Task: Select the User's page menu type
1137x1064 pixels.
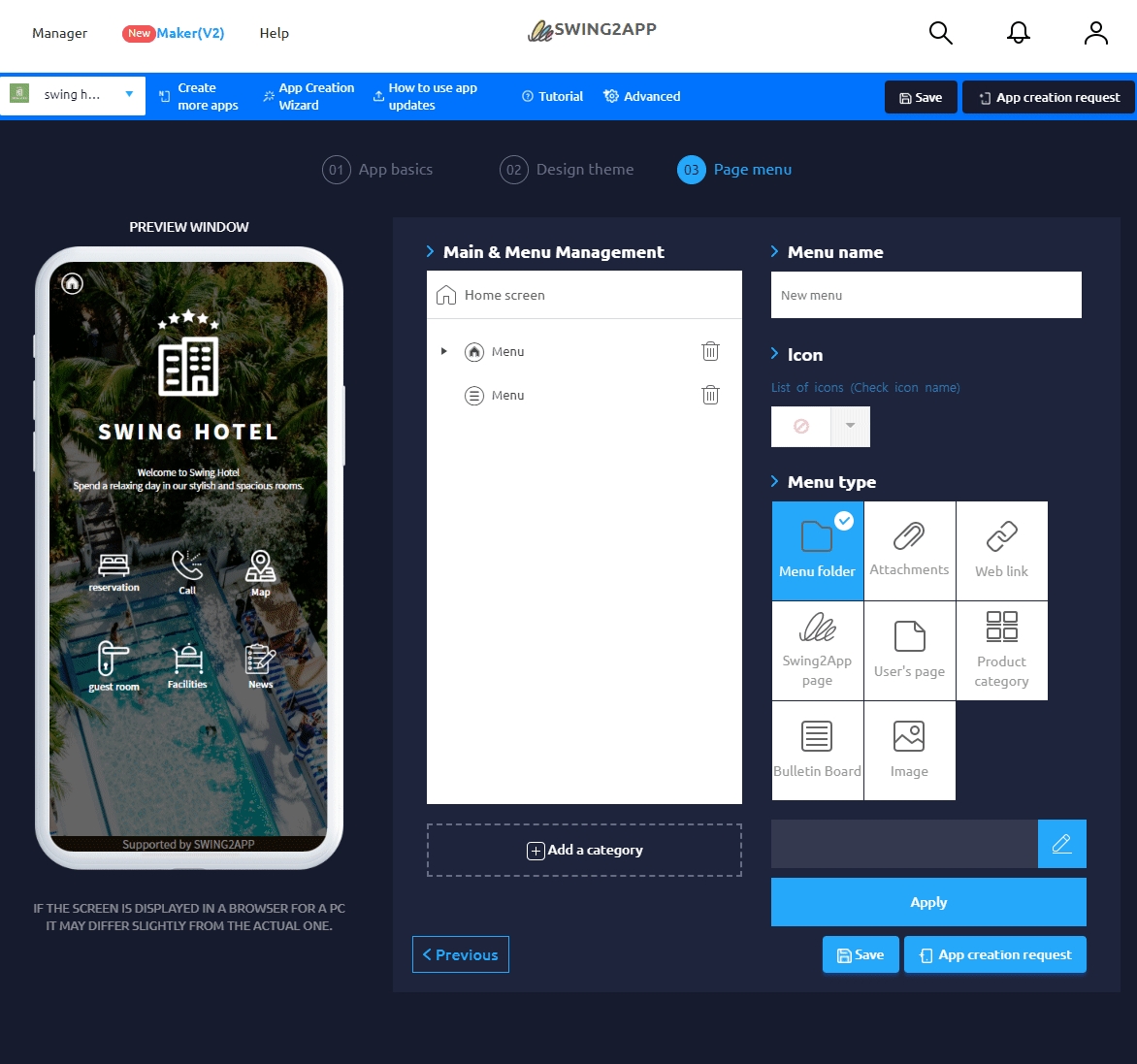Action: (909, 651)
